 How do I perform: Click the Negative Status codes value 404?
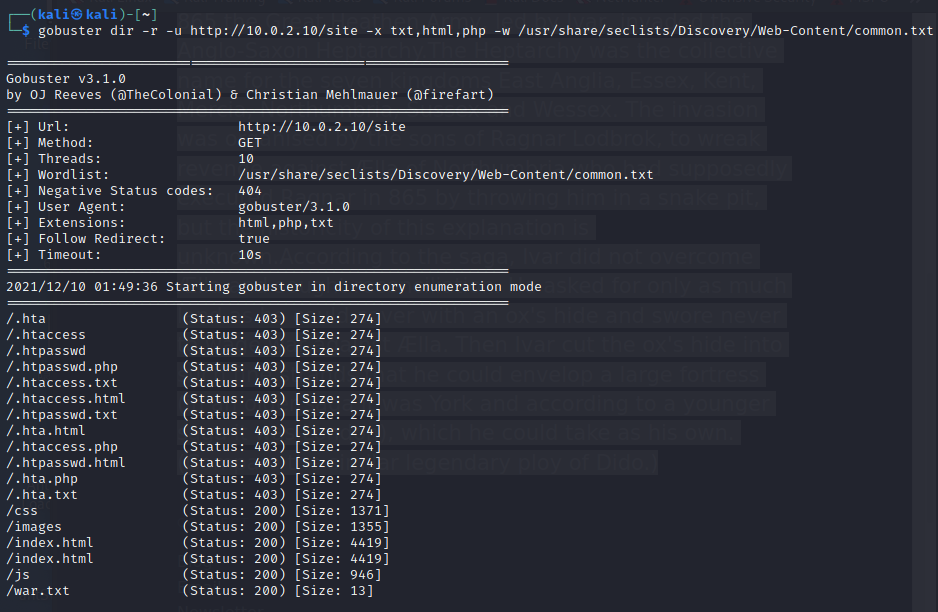point(250,191)
